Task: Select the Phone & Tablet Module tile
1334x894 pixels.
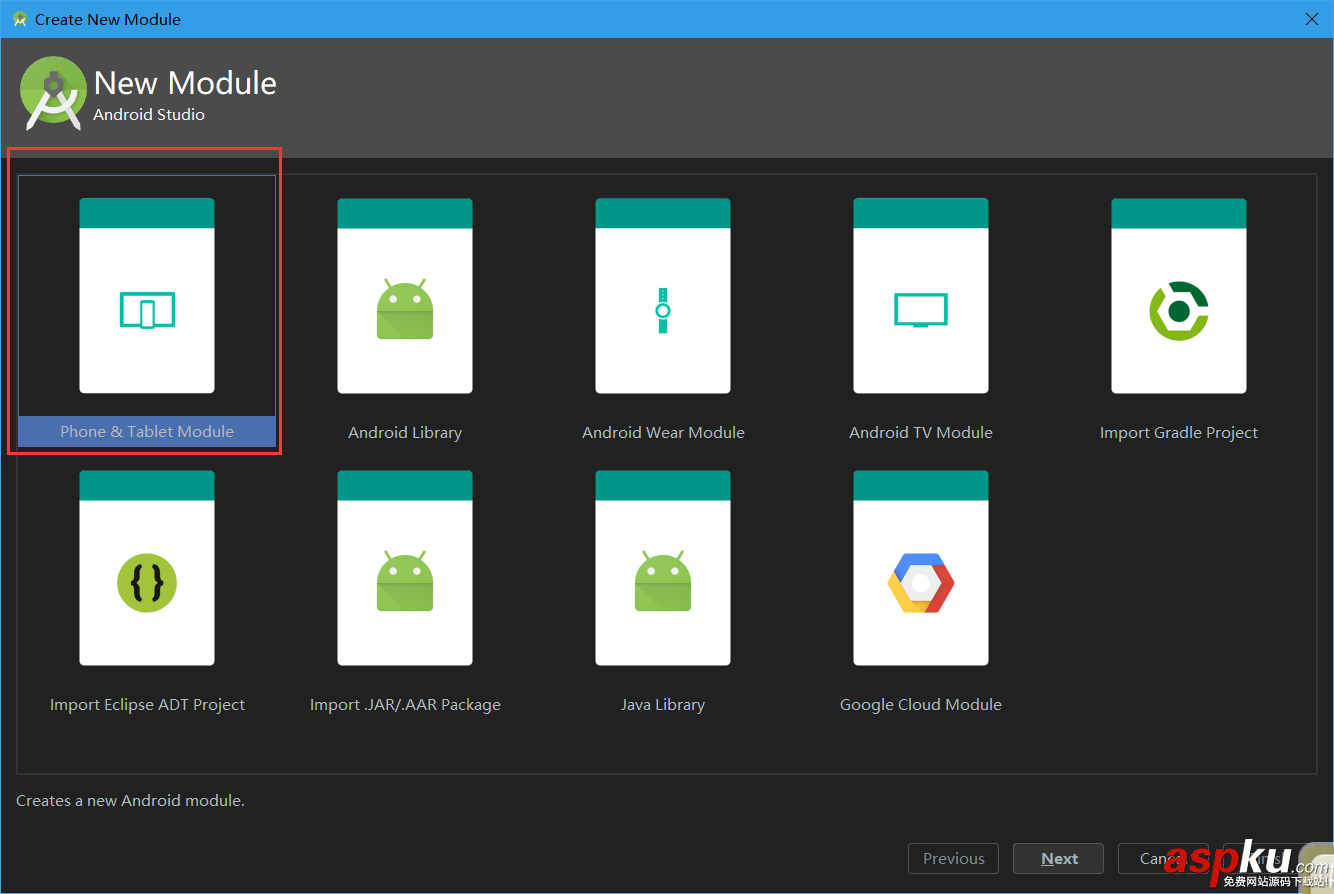Action: point(146,310)
